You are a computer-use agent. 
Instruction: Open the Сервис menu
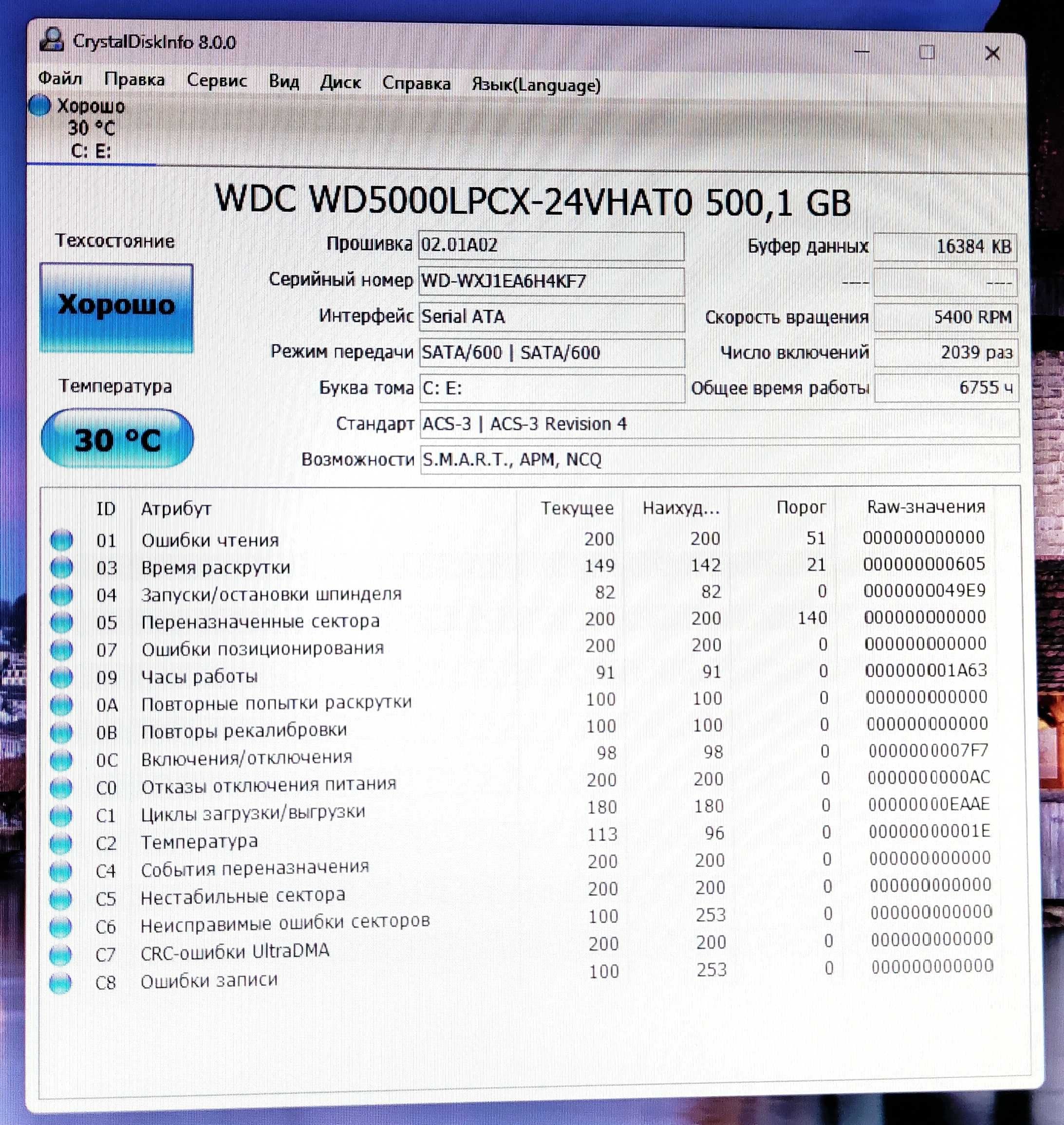217,81
